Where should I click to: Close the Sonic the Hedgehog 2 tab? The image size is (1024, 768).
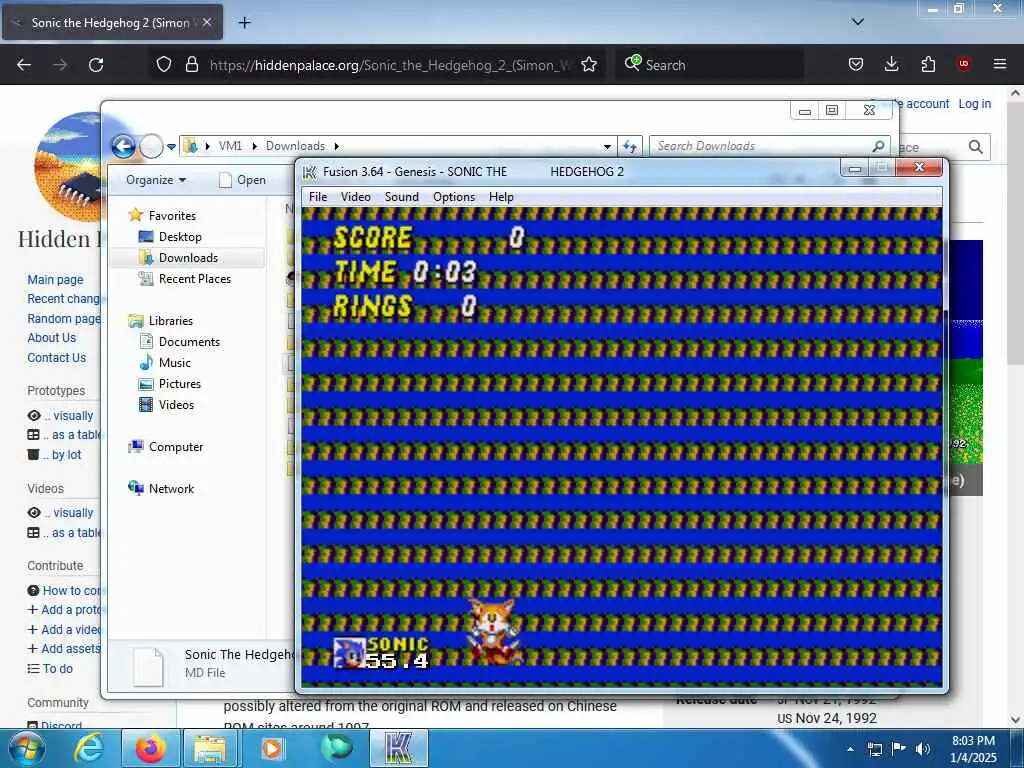coord(207,22)
